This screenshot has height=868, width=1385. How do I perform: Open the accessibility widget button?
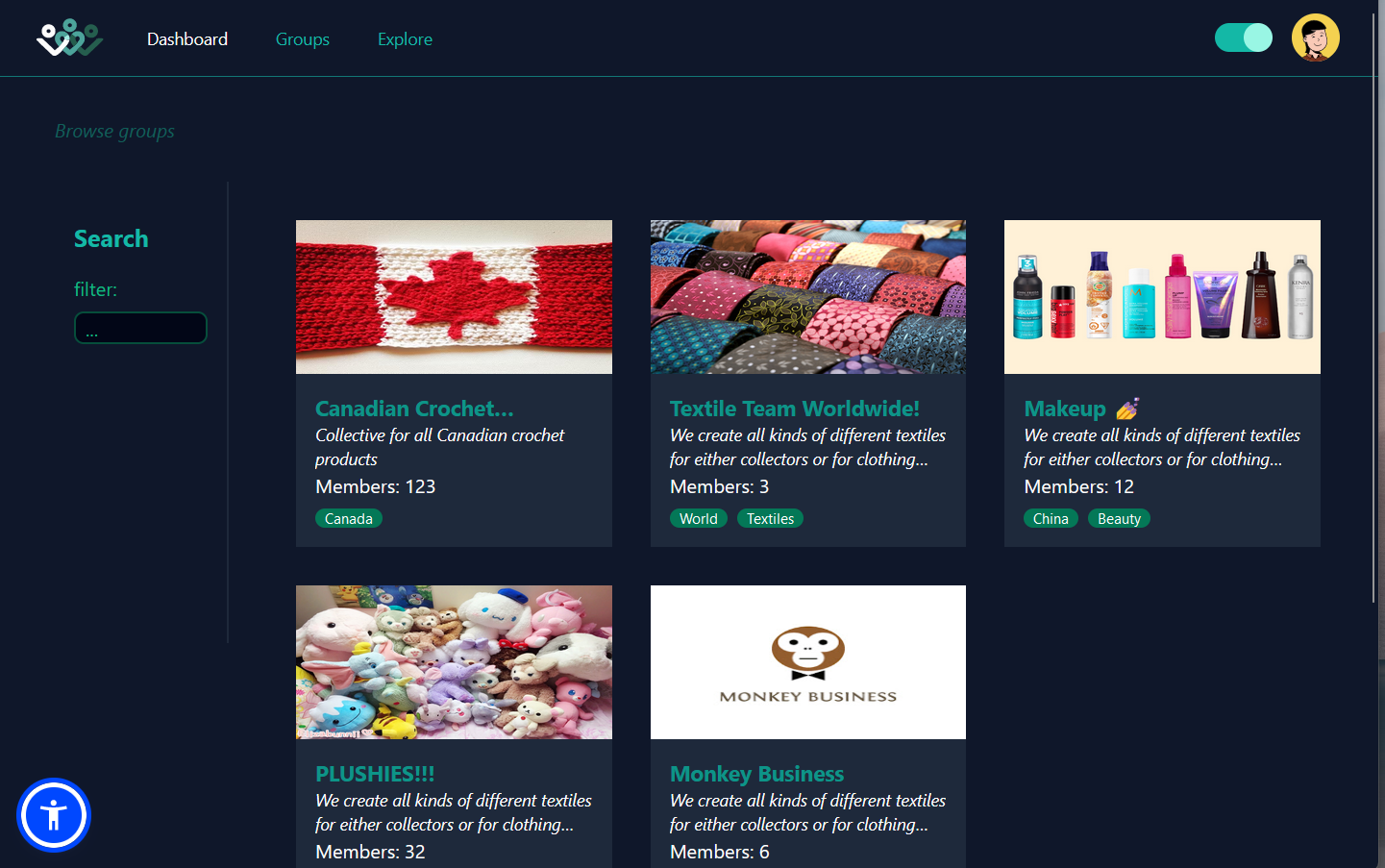click(x=54, y=815)
